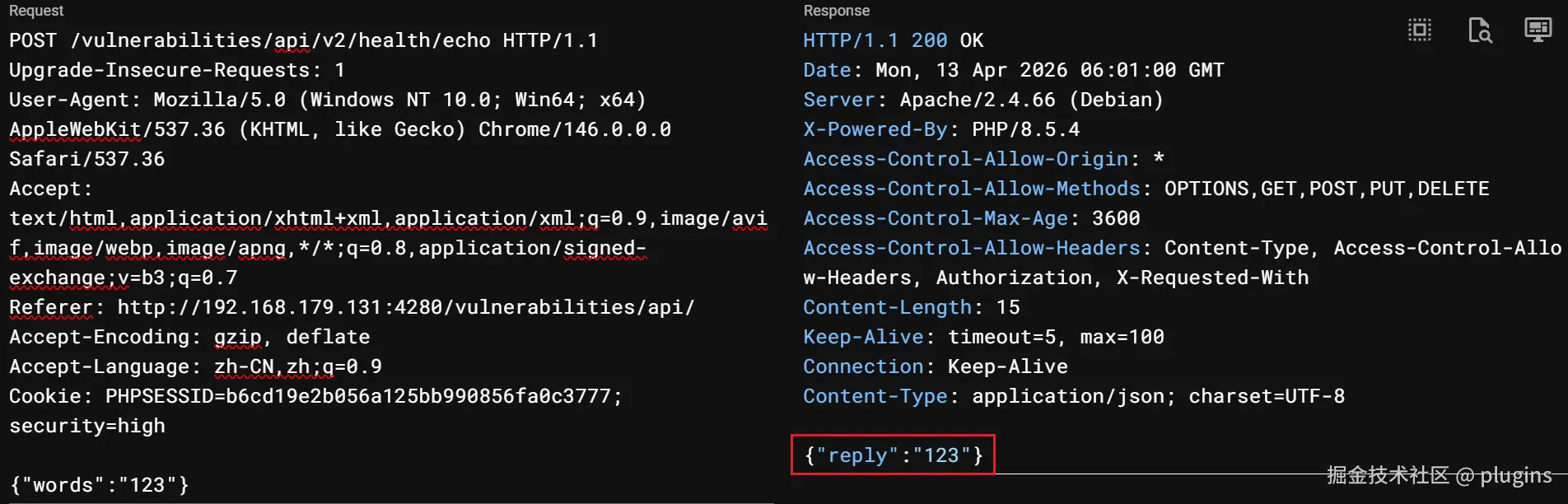Click the dotted-square select-all icon
This screenshot has width=1568, height=504.
(x=1420, y=30)
